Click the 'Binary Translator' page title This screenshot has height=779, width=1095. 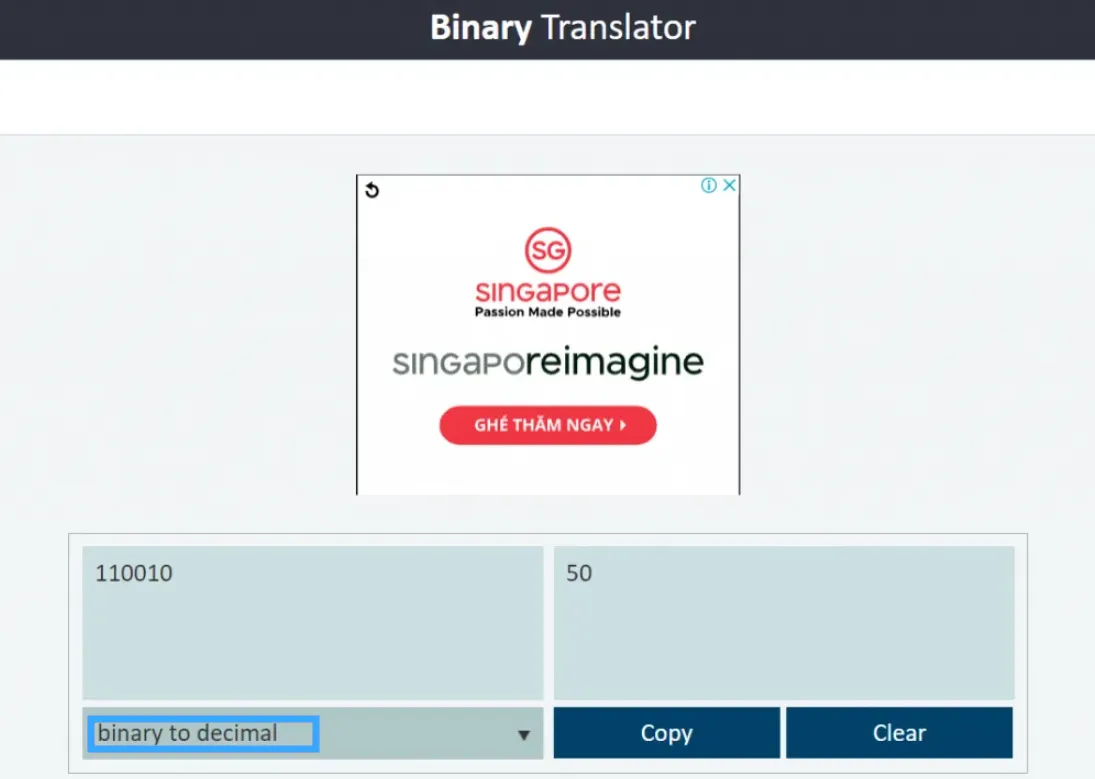562,27
